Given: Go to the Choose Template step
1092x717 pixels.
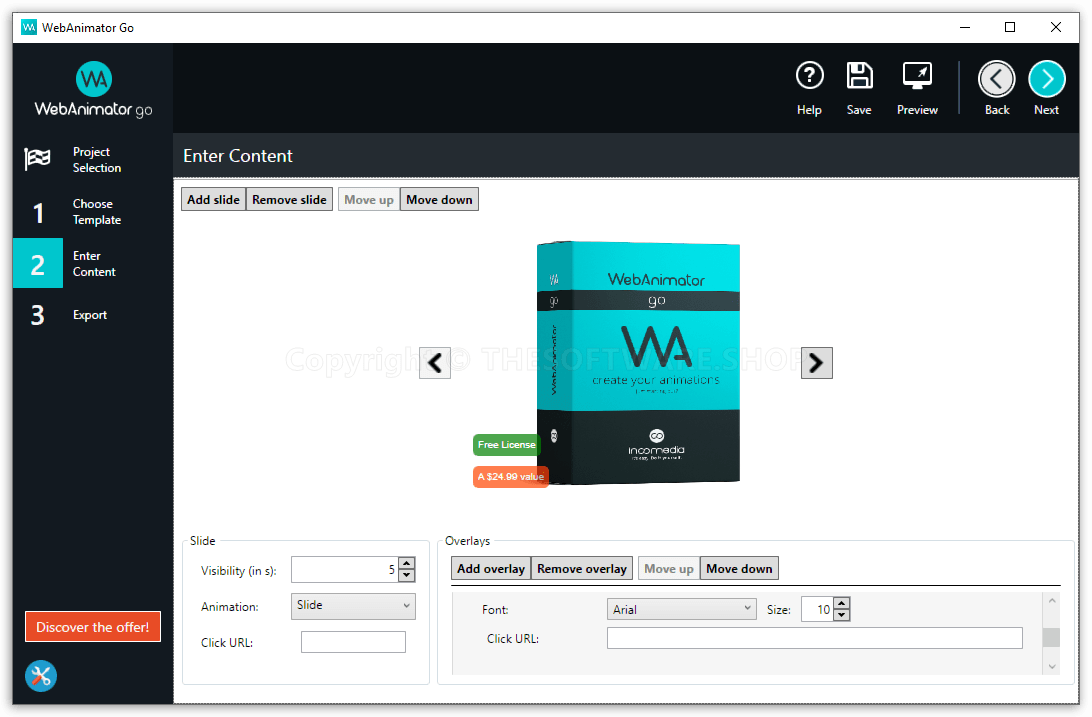Looking at the screenshot, I should pyautogui.click(x=92, y=212).
